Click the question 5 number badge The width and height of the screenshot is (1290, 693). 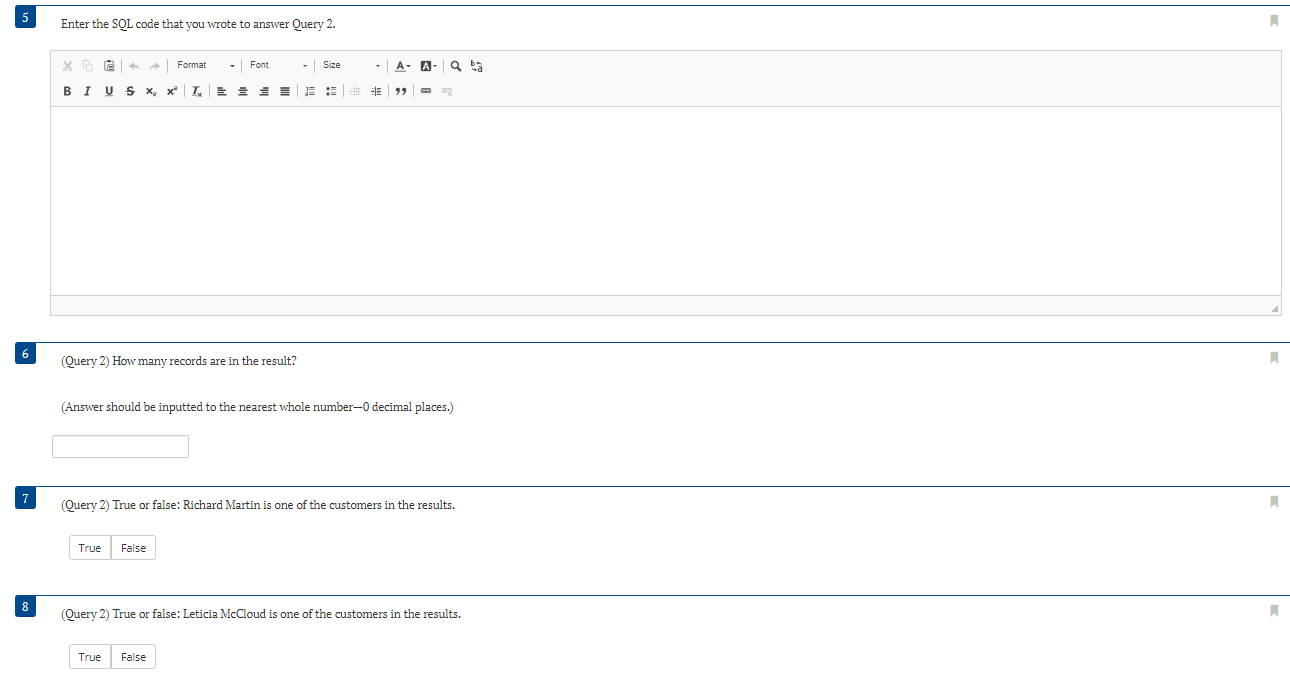point(26,16)
